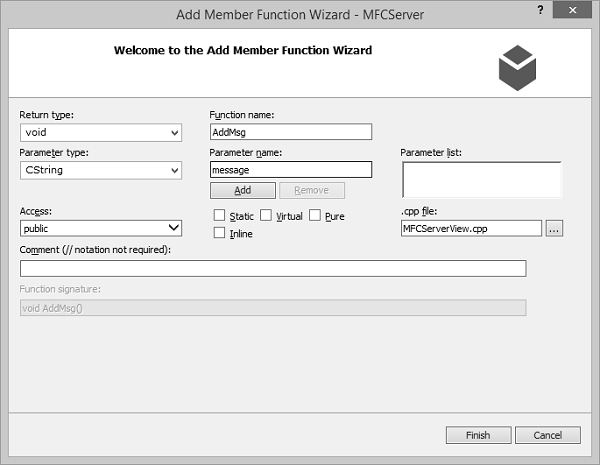600x465 pixels.
Task: Focus the Parameter name input field
Action: click(x=290, y=170)
